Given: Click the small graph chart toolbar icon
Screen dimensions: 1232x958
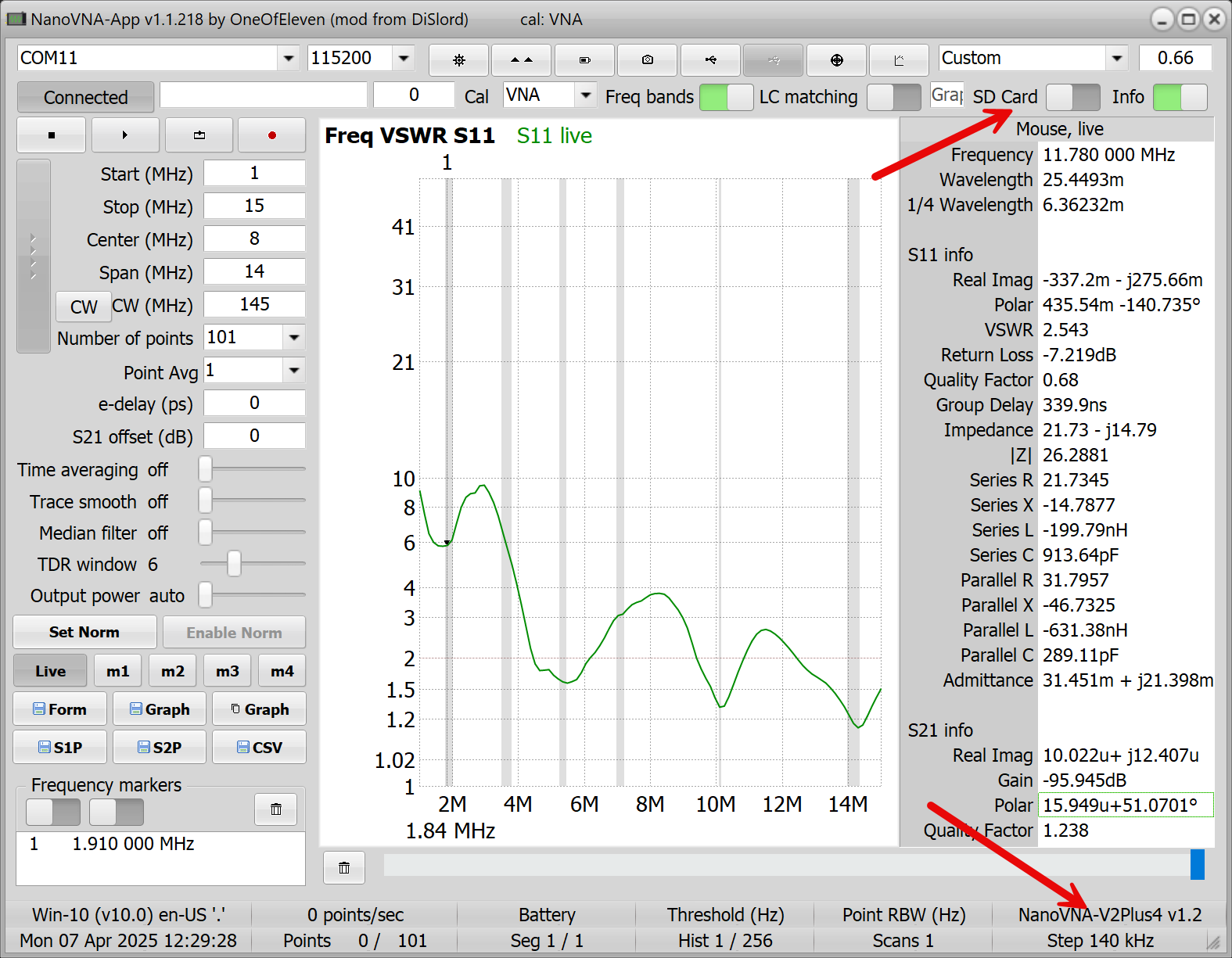Looking at the screenshot, I should [899, 59].
